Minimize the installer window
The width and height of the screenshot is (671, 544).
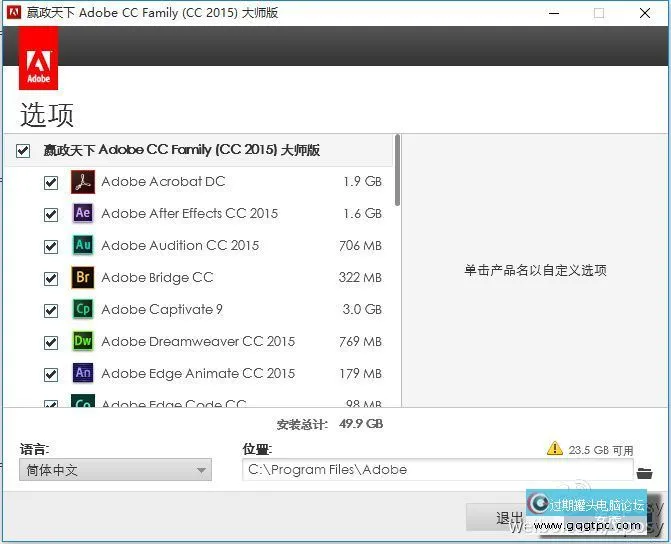click(554, 13)
